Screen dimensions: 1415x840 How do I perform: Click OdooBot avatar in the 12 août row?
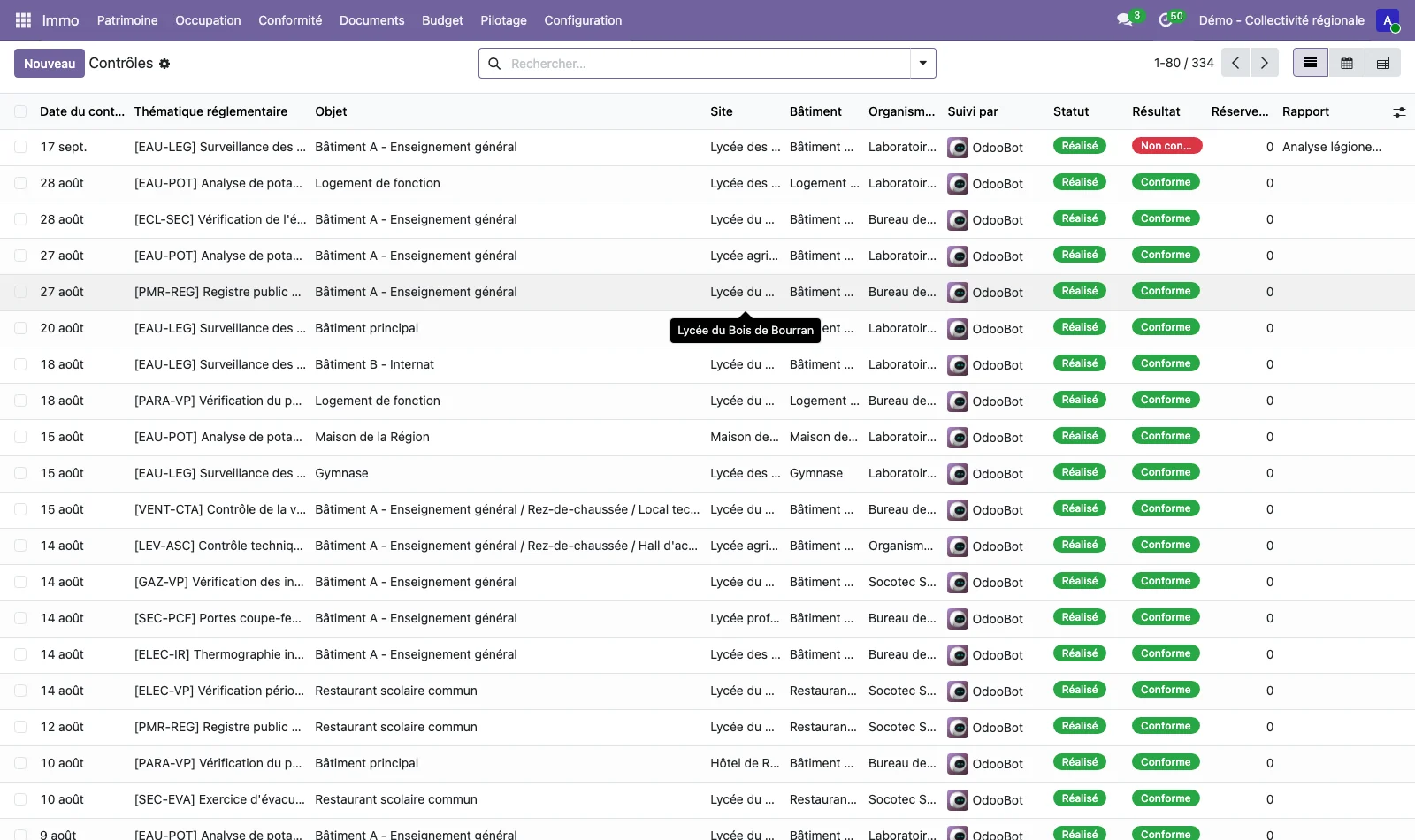point(958,728)
